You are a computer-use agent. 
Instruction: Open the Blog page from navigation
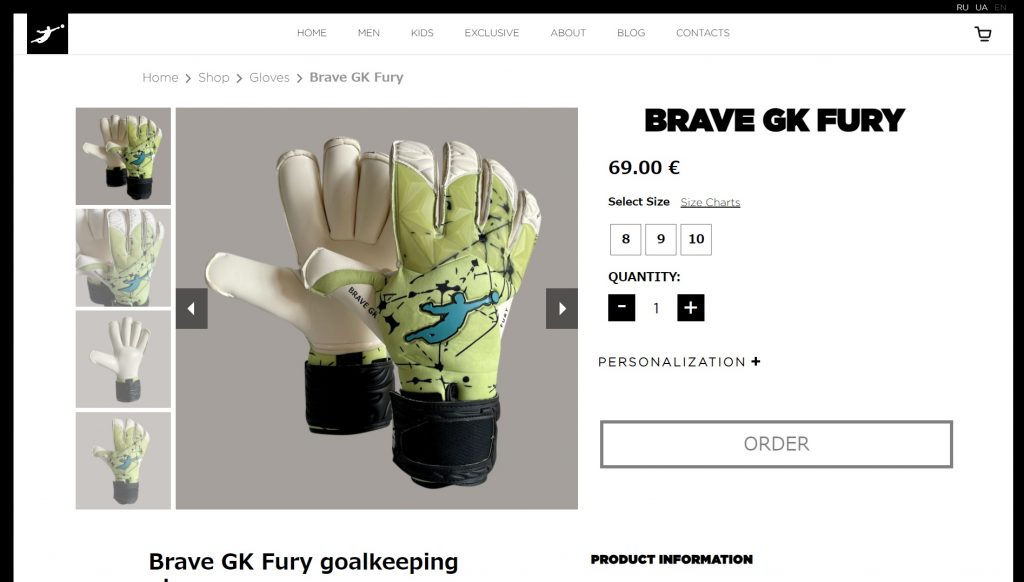pos(631,33)
